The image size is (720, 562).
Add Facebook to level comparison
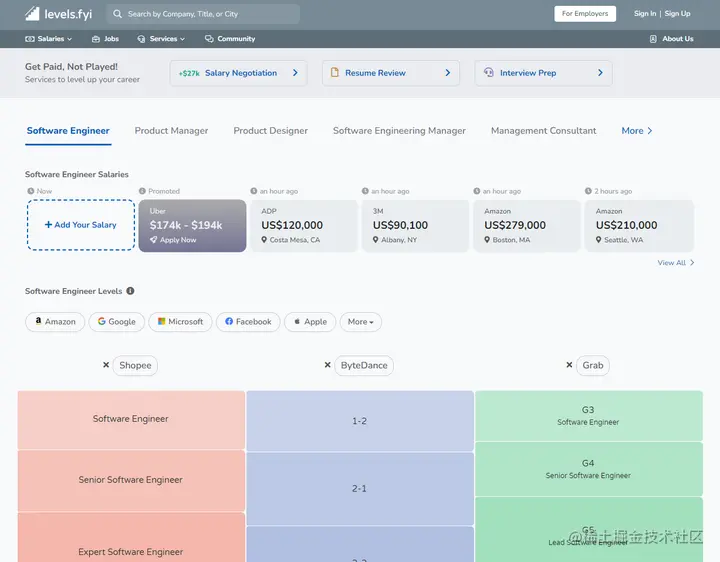click(x=248, y=322)
